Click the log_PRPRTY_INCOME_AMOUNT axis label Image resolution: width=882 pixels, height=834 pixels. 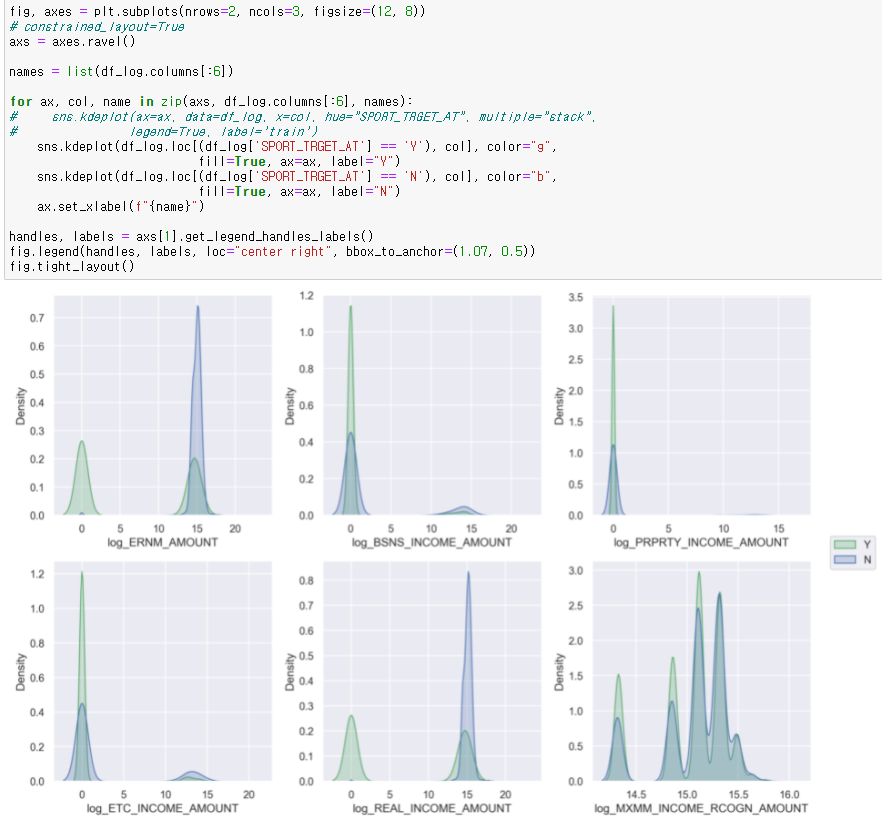coord(701,543)
